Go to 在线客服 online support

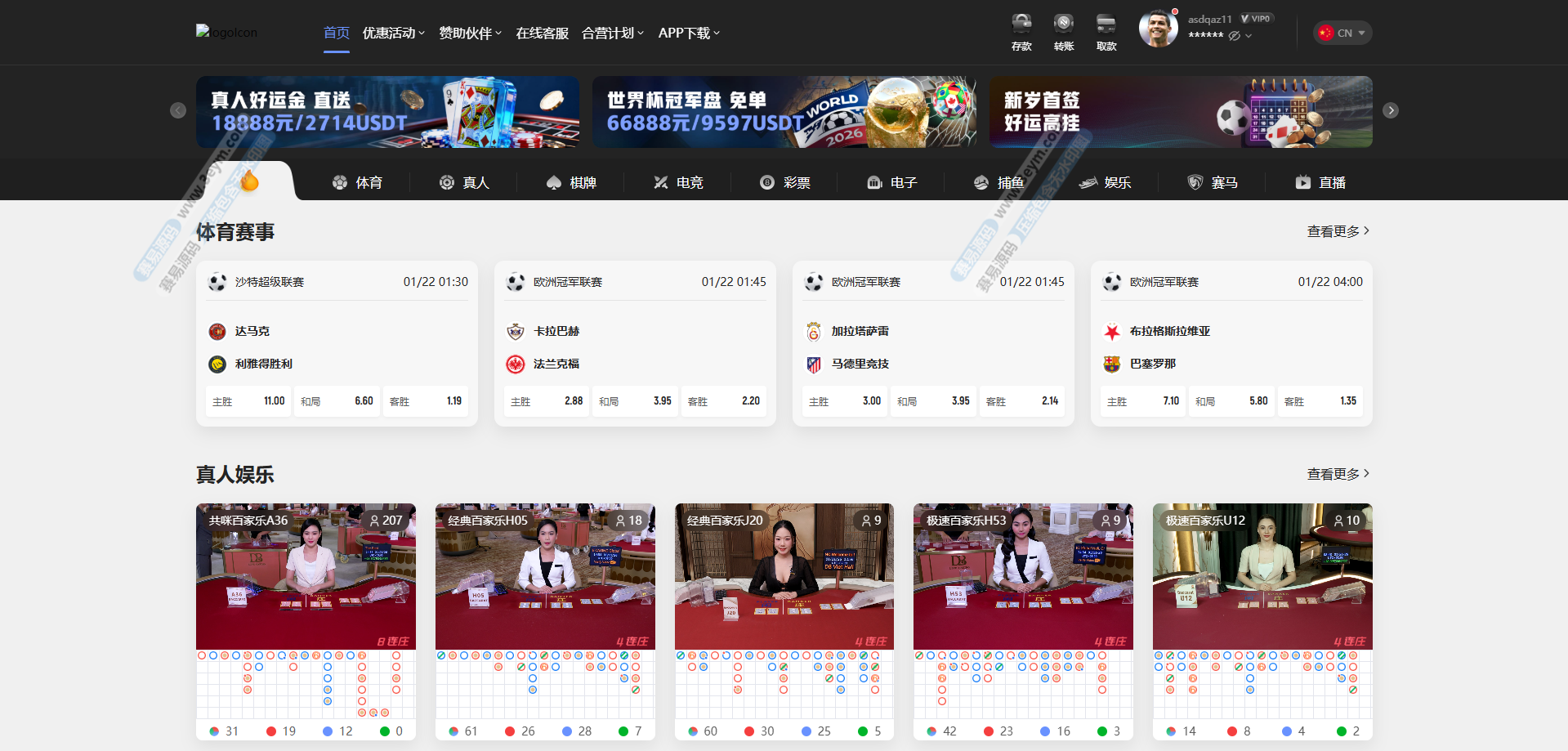(x=542, y=33)
